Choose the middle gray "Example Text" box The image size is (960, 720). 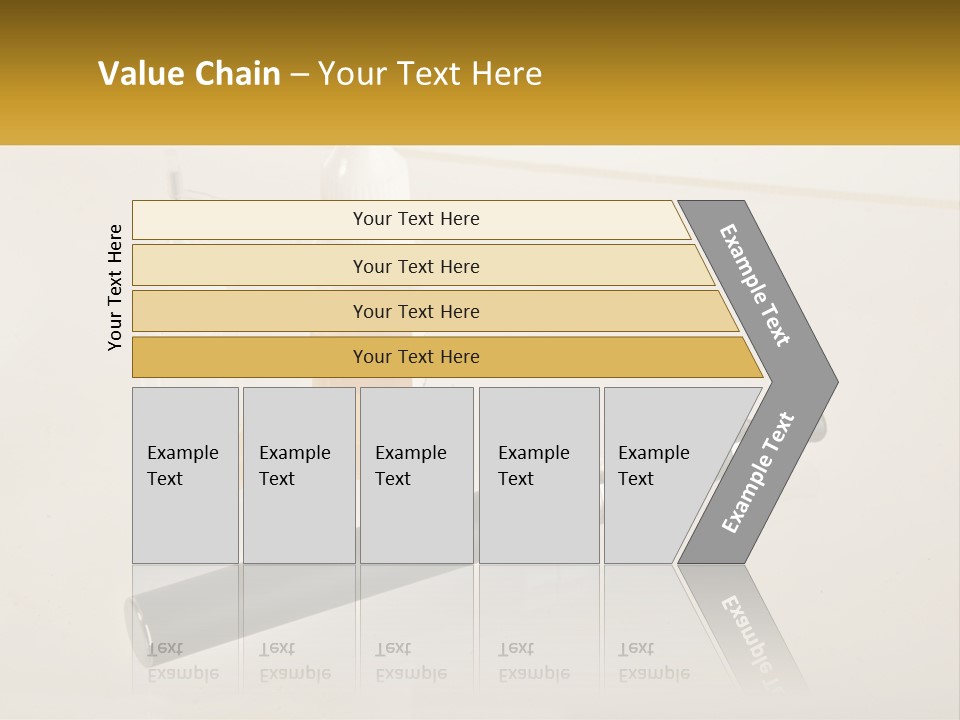[x=416, y=475]
